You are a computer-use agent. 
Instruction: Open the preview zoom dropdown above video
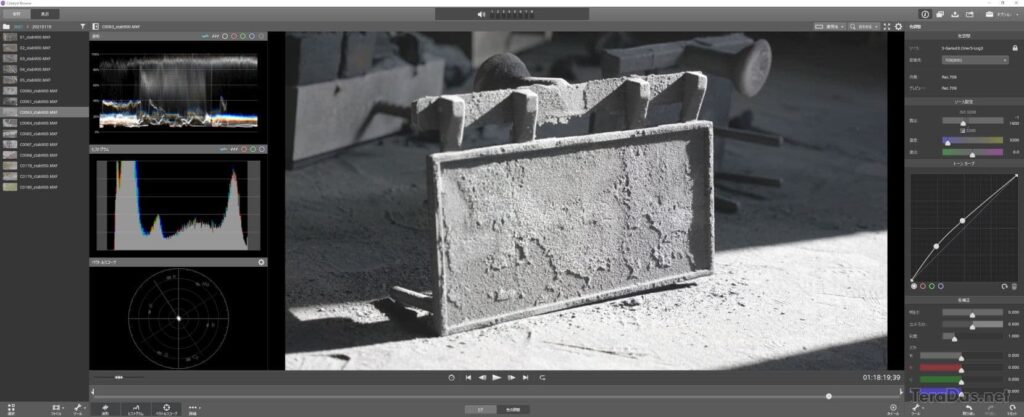(x=865, y=27)
